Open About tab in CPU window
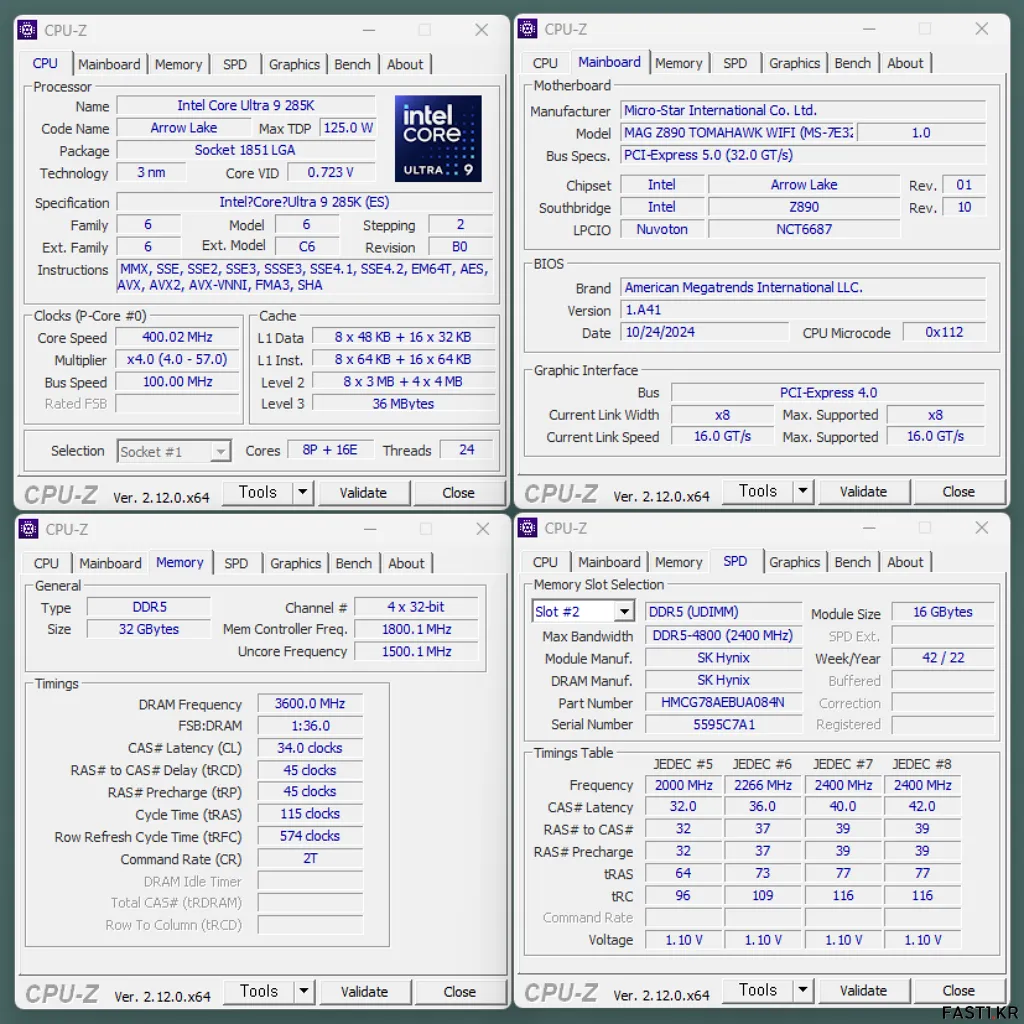Image resolution: width=1024 pixels, height=1024 pixels. tap(405, 64)
